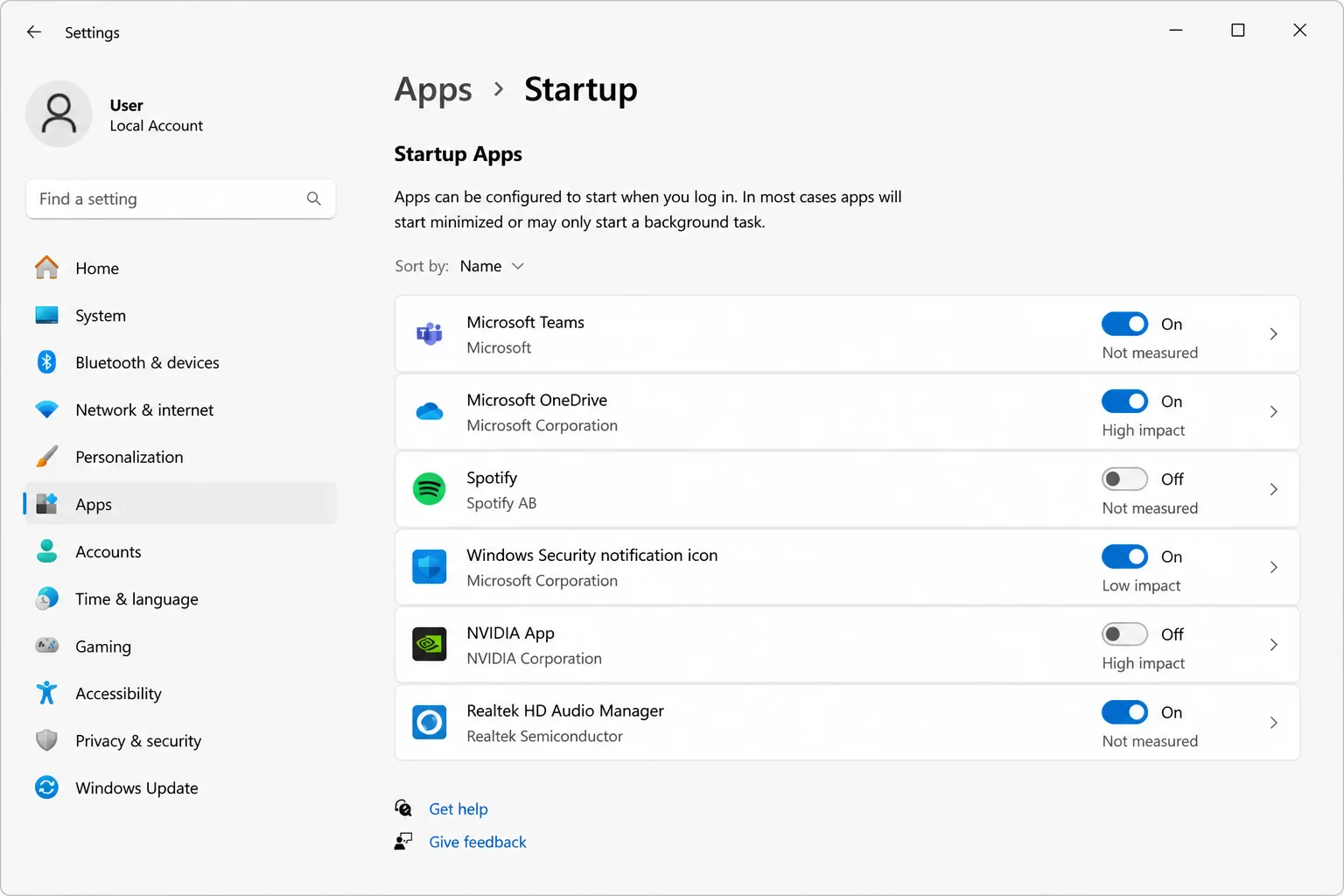This screenshot has height=896, width=1344.
Task: Click the Home house icon
Action: [x=46, y=268]
